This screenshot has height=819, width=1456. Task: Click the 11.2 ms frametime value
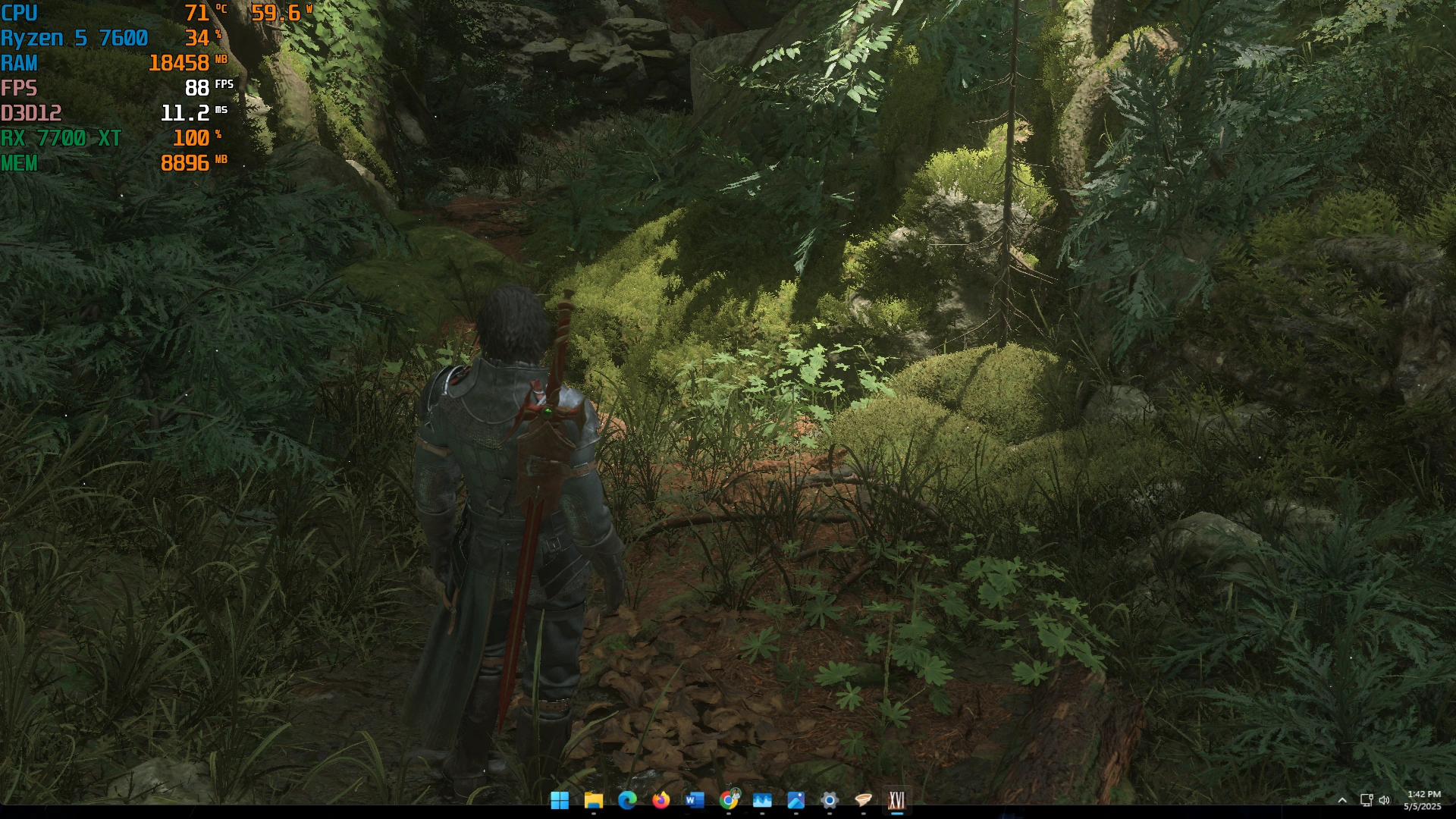pos(193,113)
